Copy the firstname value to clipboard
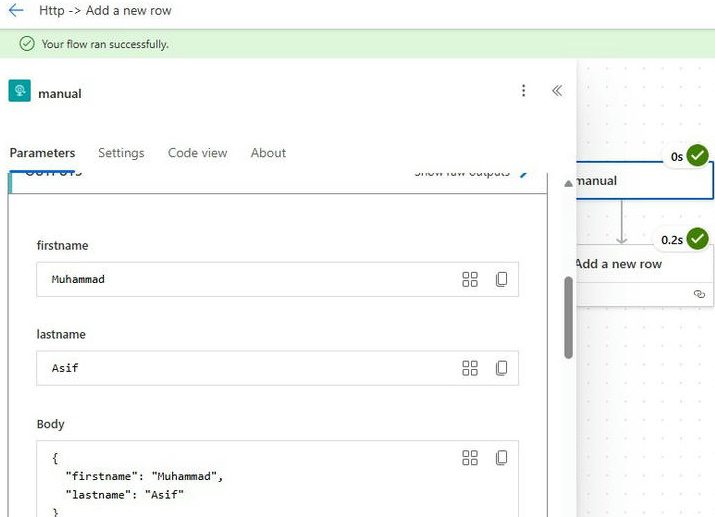 click(501, 280)
